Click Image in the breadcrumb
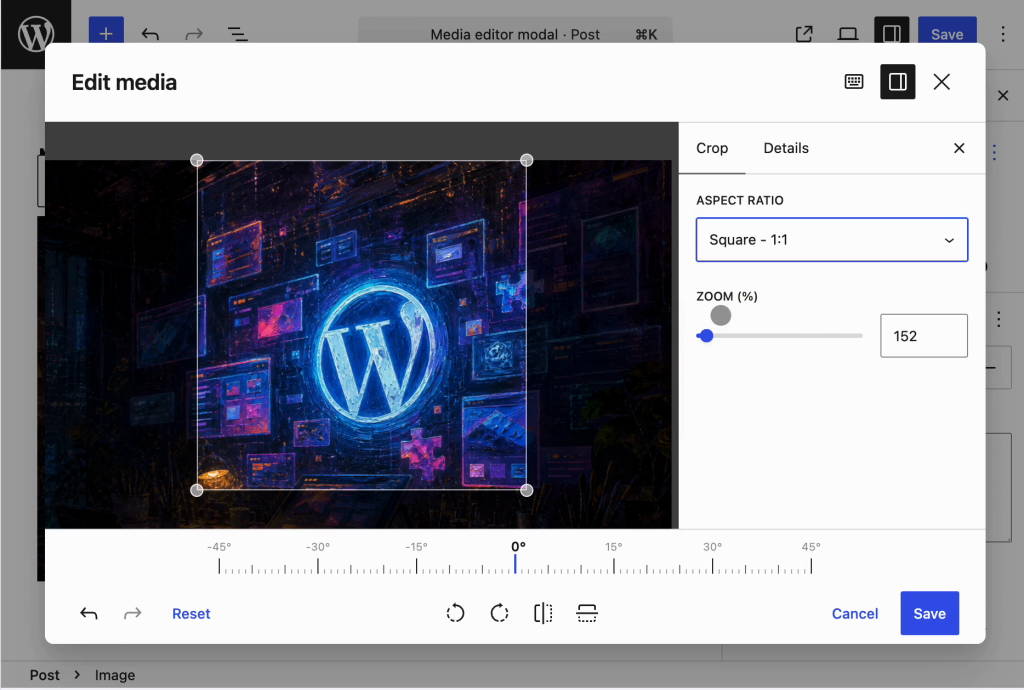 point(115,675)
